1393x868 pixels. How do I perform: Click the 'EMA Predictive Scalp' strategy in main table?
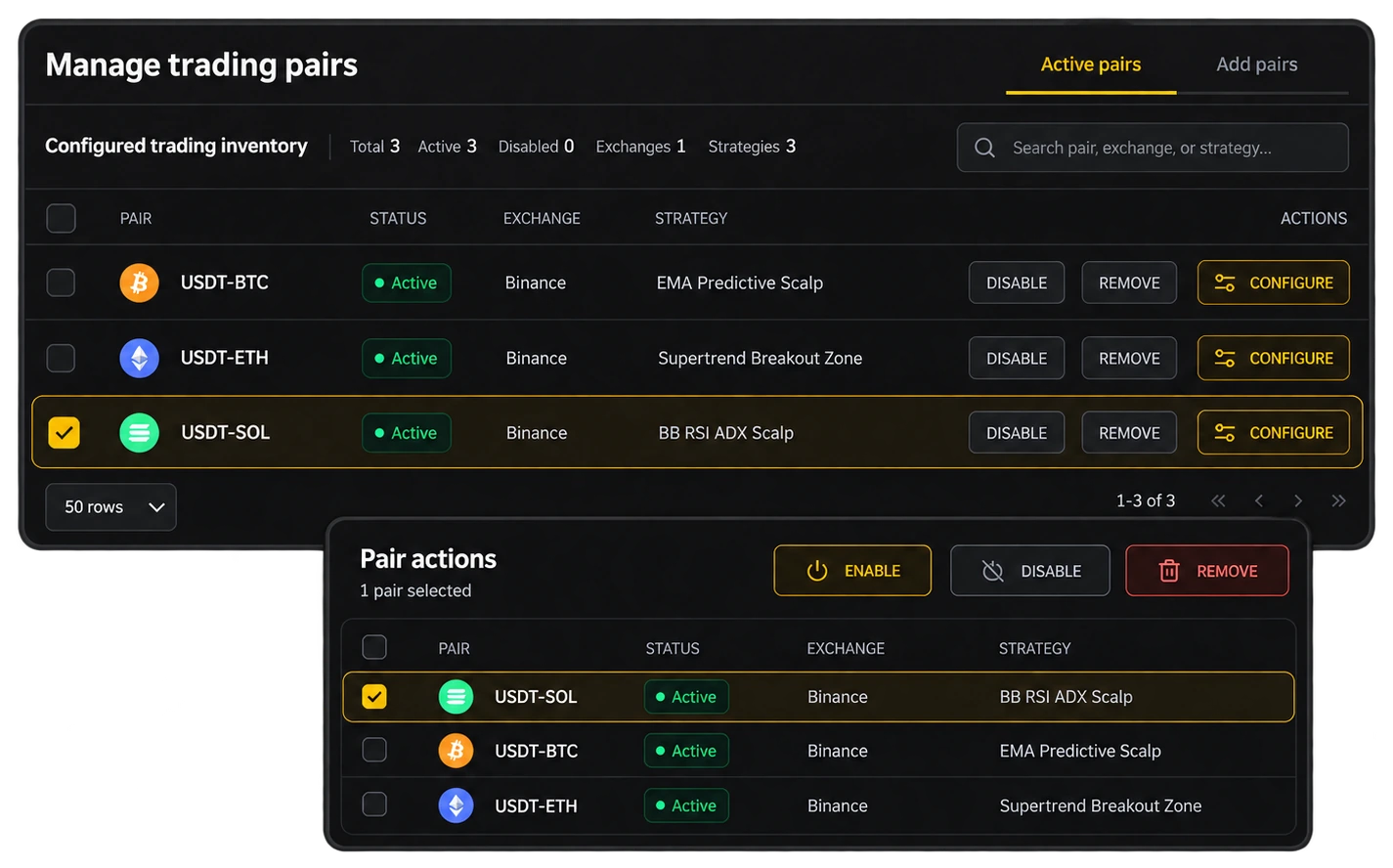pyautogui.click(x=740, y=282)
